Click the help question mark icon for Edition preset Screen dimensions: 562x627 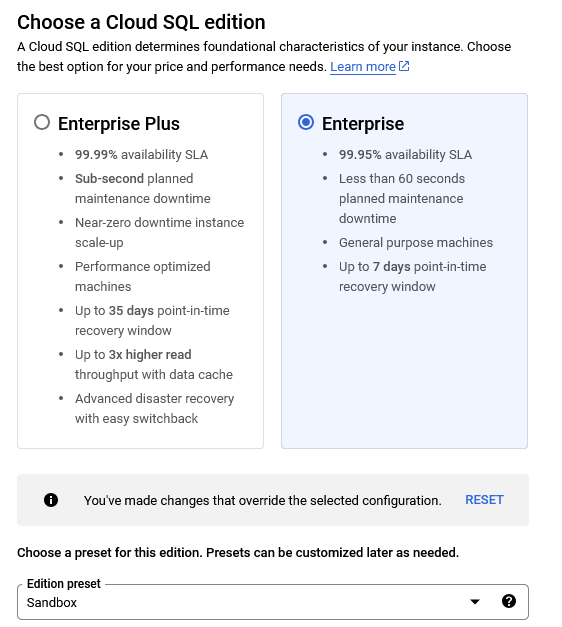pos(509,601)
